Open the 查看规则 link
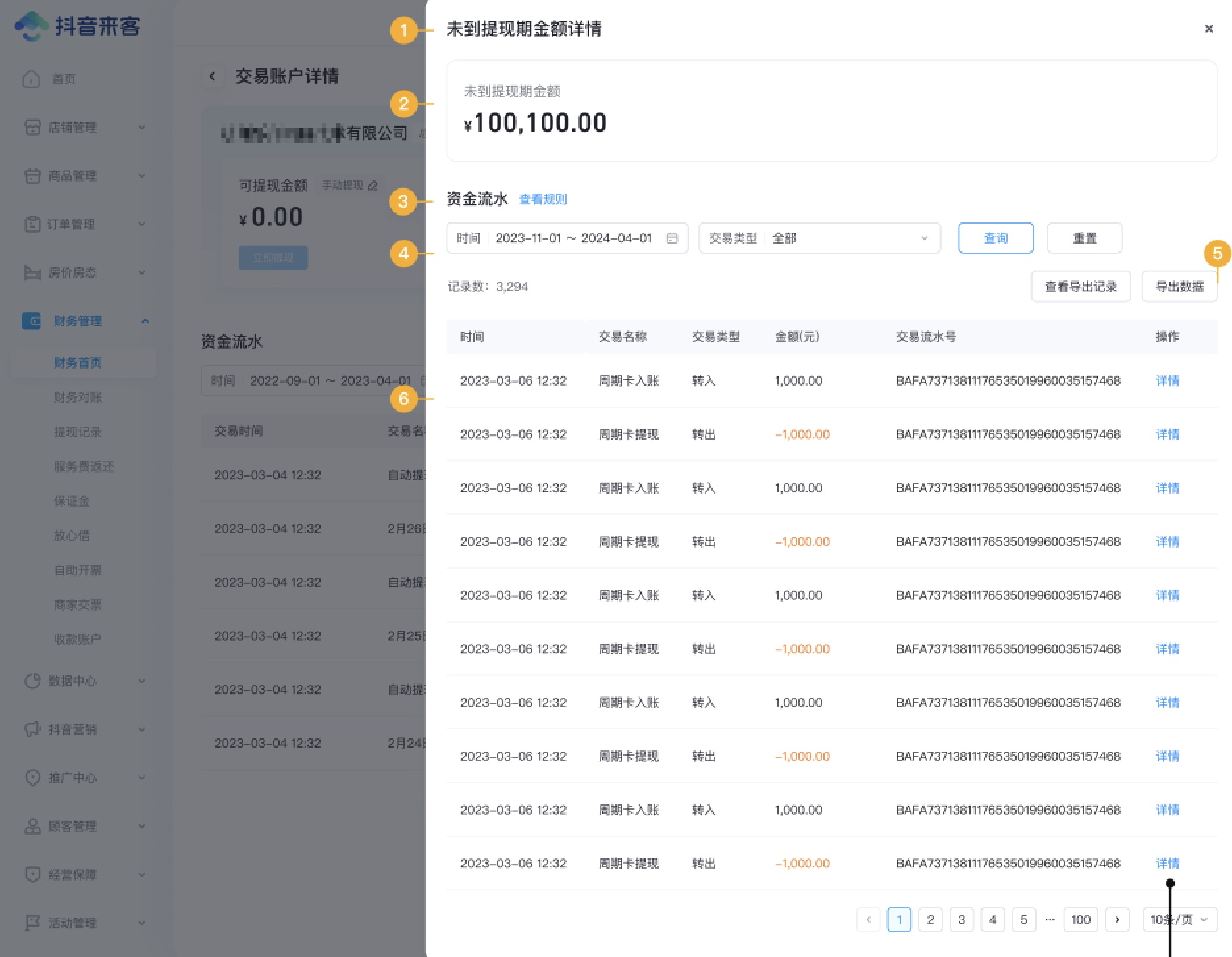The image size is (1232, 957). [x=543, y=199]
